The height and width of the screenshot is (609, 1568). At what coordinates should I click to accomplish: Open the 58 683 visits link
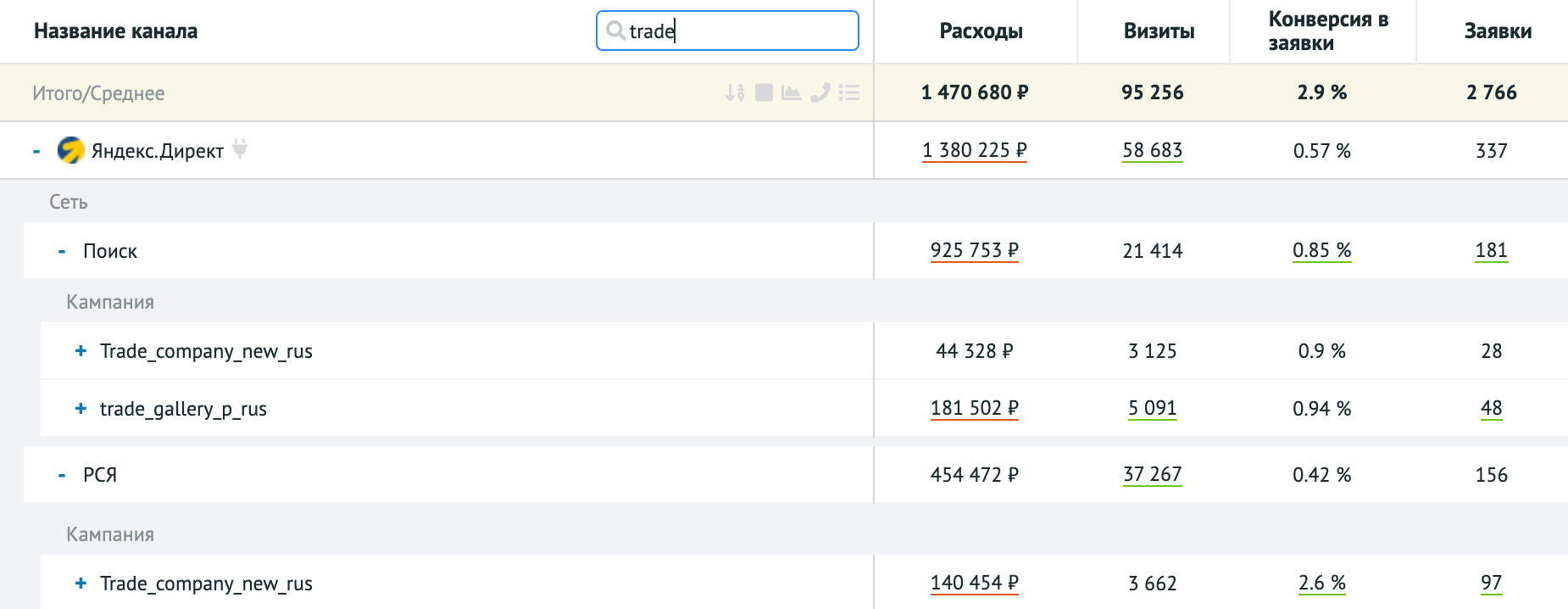pos(1152,150)
